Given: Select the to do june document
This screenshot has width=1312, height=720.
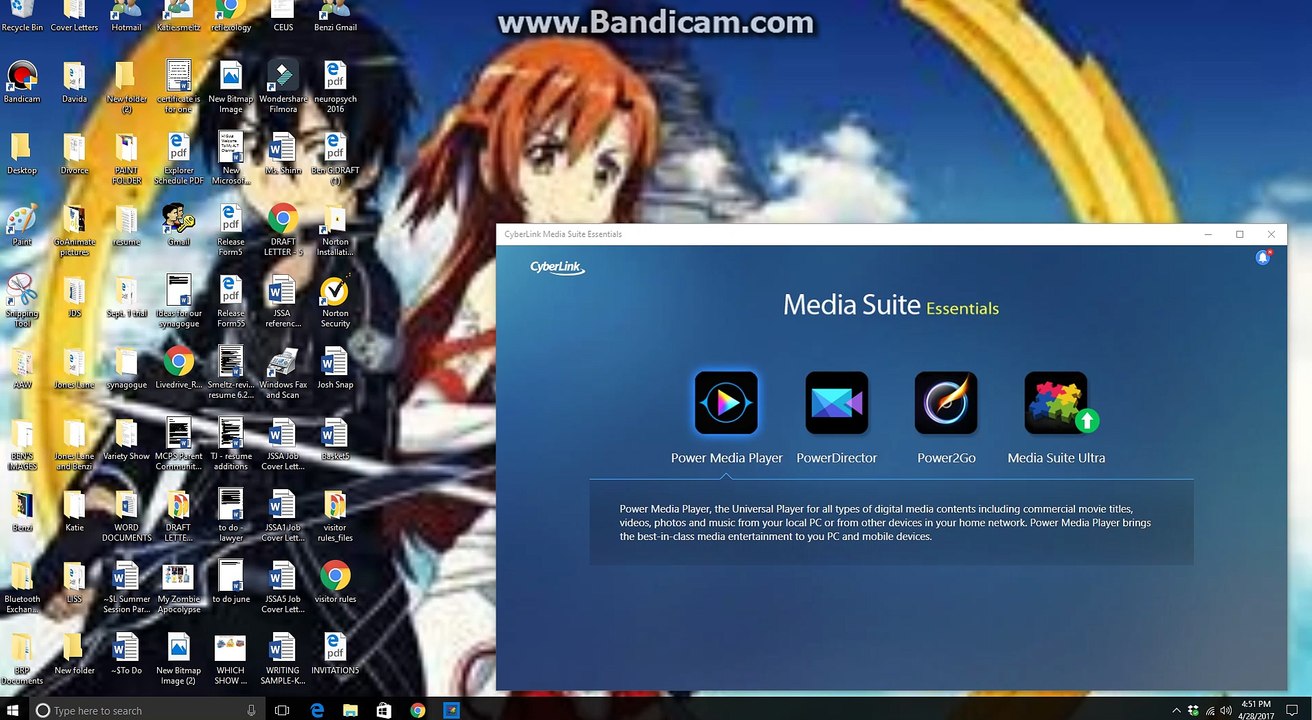Looking at the screenshot, I should 231,582.
